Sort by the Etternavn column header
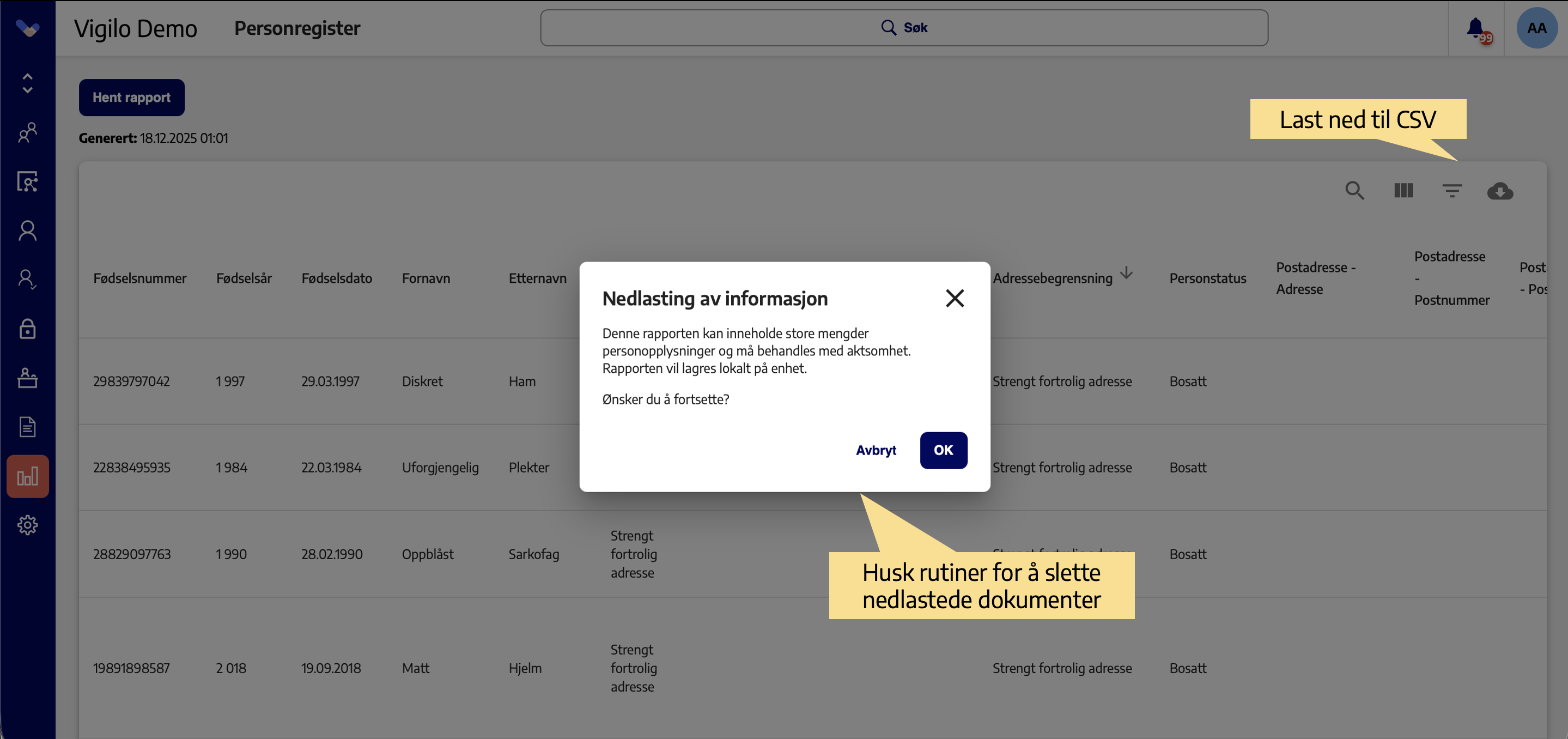The image size is (1568, 739). coord(538,278)
